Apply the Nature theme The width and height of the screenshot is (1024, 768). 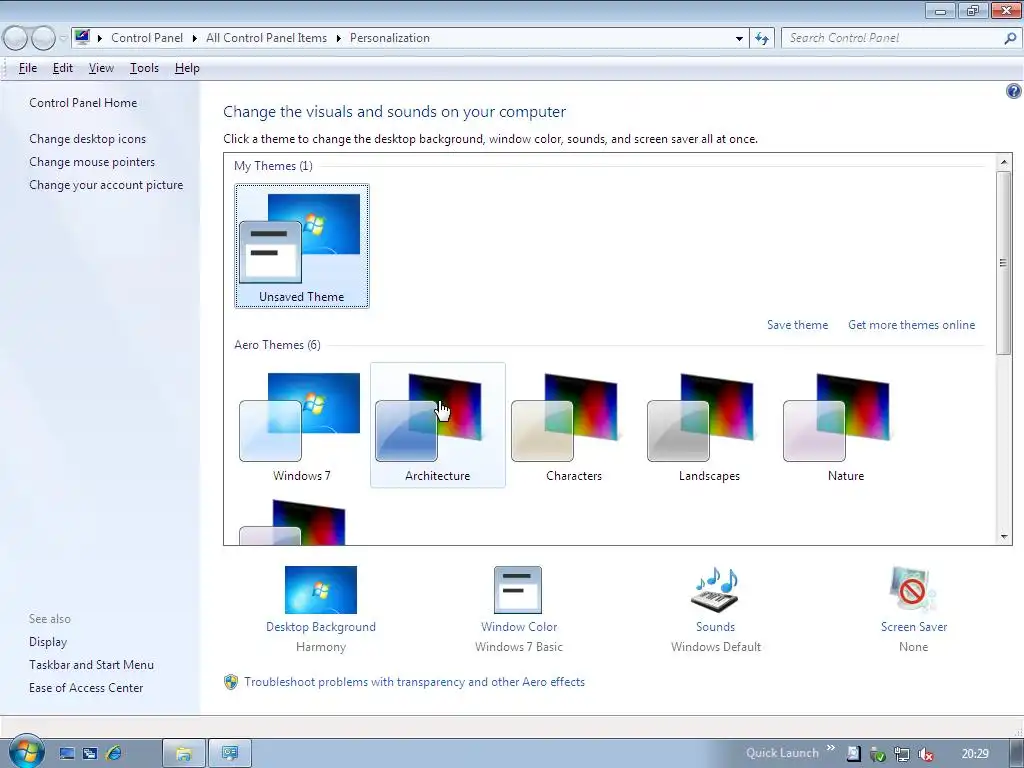pyautogui.click(x=846, y=425)
